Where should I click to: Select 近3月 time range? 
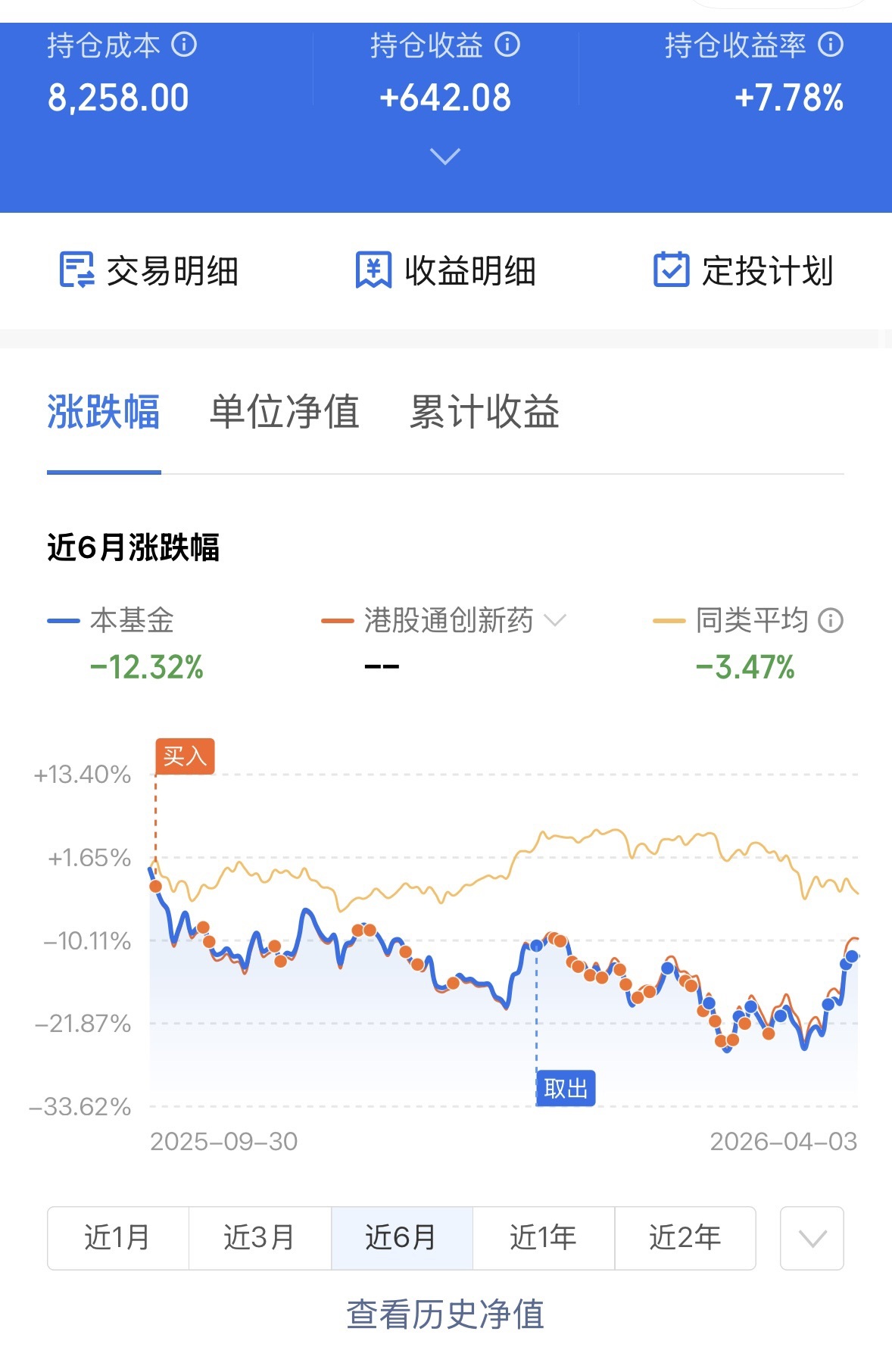259,1238
